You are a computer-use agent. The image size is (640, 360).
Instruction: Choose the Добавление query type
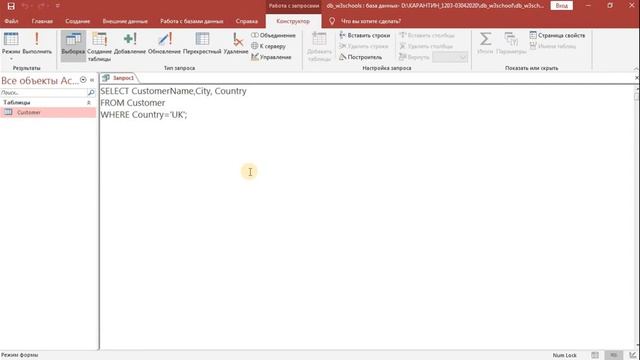tap(130, 43)
